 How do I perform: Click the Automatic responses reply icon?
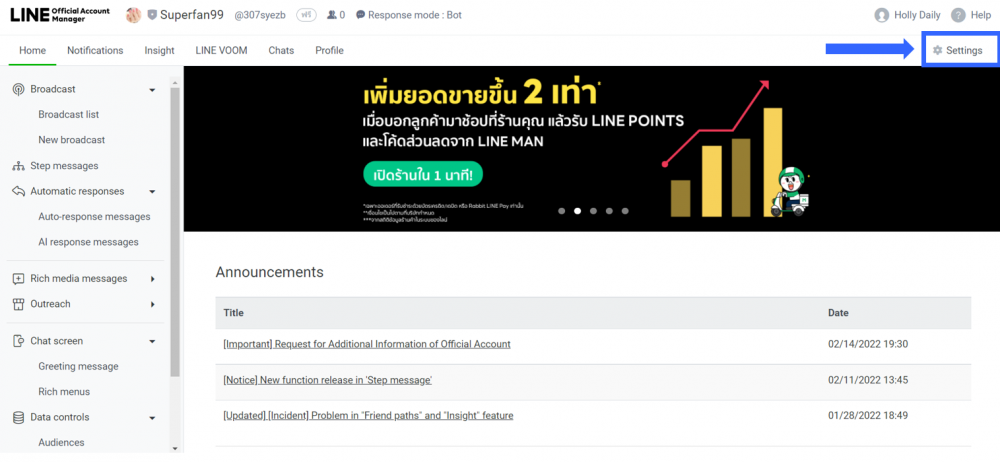[x=18, y=191]
